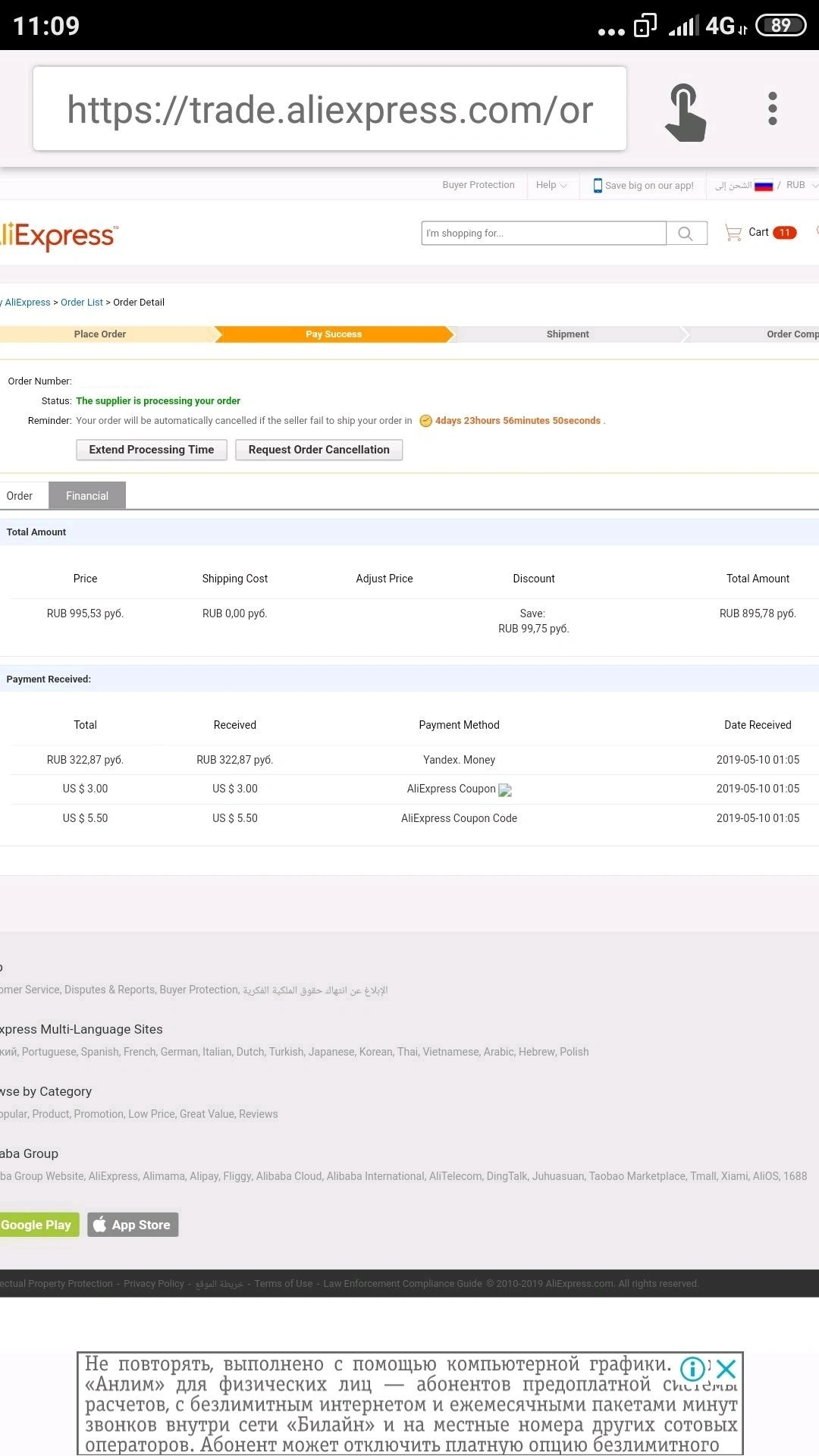
Task: Click total amount RUB 895,78 руб.
Action: (758, 613)
